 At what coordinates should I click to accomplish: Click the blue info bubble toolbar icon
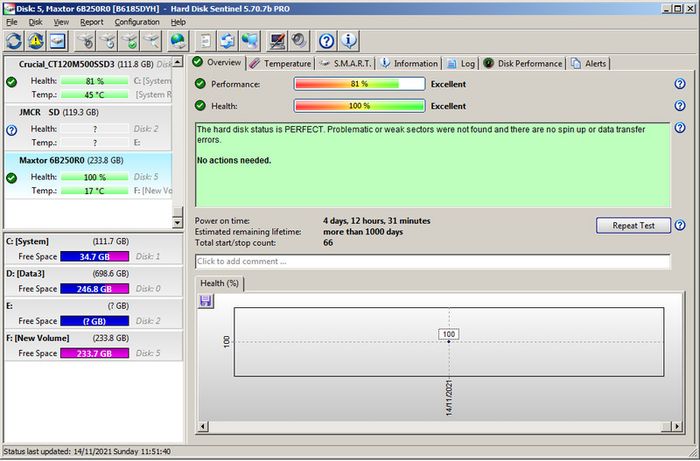[x=349, y=41]
